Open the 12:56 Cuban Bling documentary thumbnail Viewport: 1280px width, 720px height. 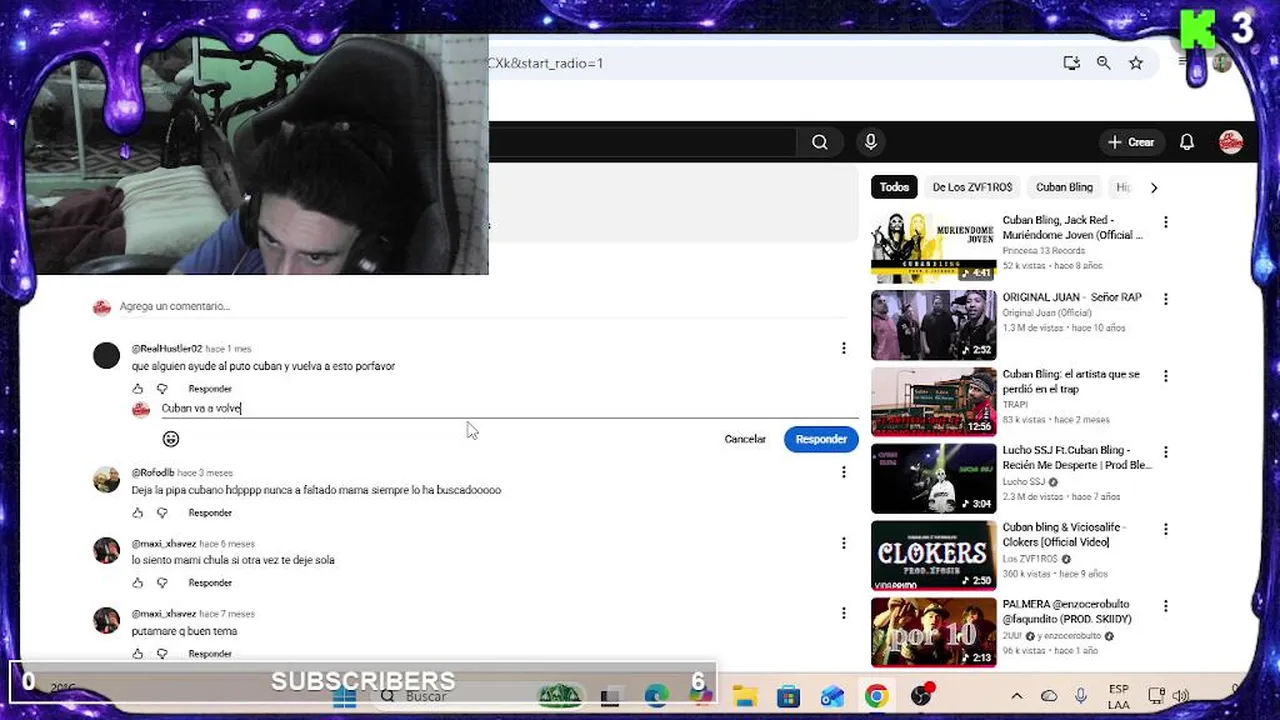click(933, 402)
